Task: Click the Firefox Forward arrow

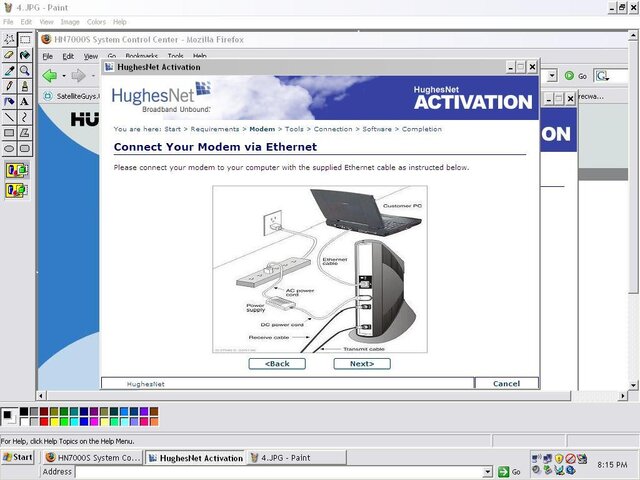Action: click(78, 76)
